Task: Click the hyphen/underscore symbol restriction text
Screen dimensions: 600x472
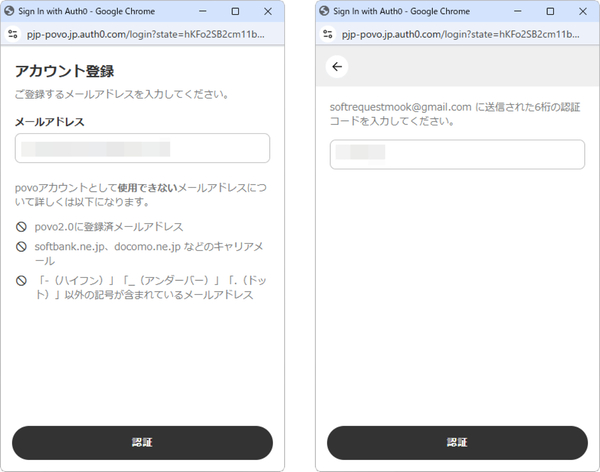Action: click(151, 287)
